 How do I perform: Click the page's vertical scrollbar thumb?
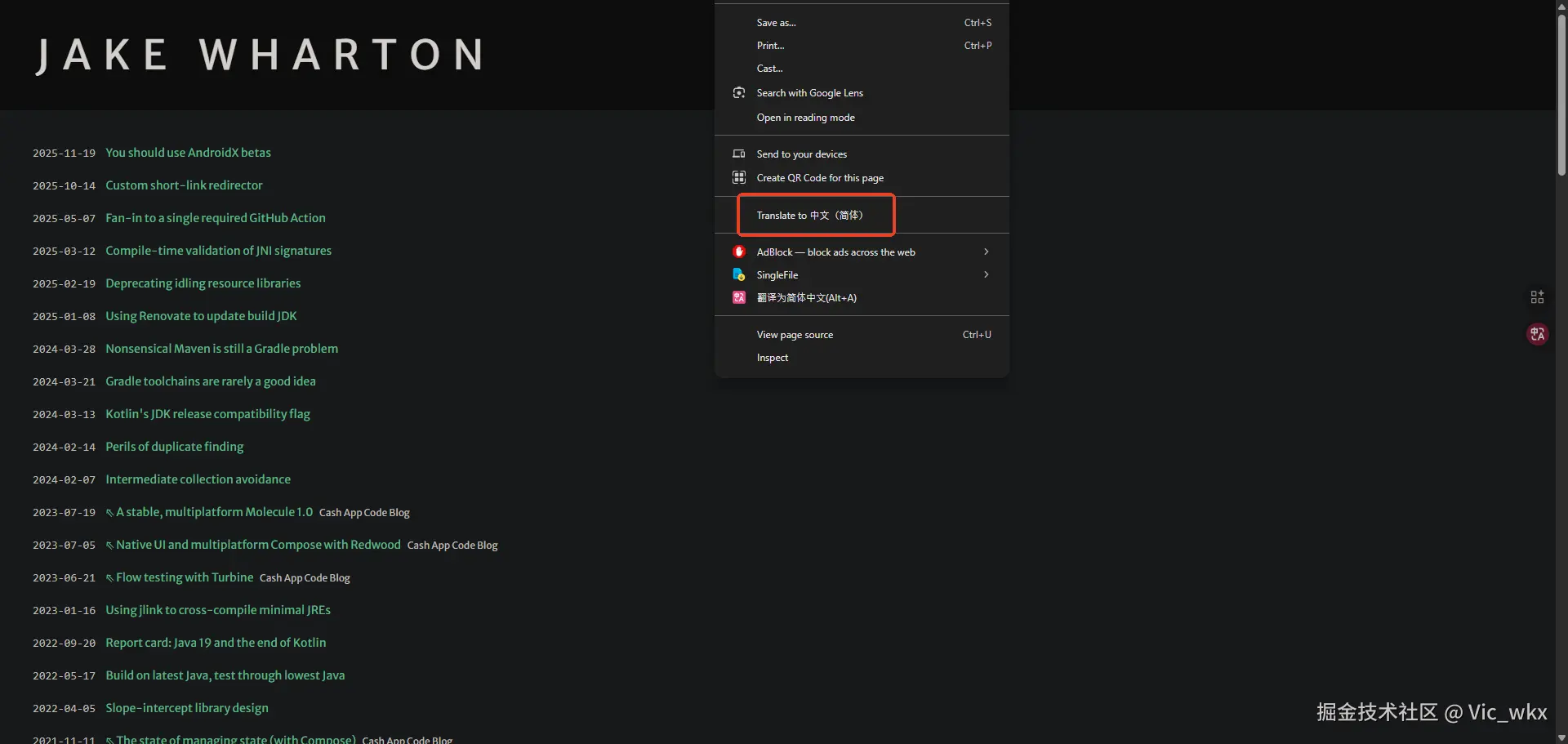(1561, 95)
